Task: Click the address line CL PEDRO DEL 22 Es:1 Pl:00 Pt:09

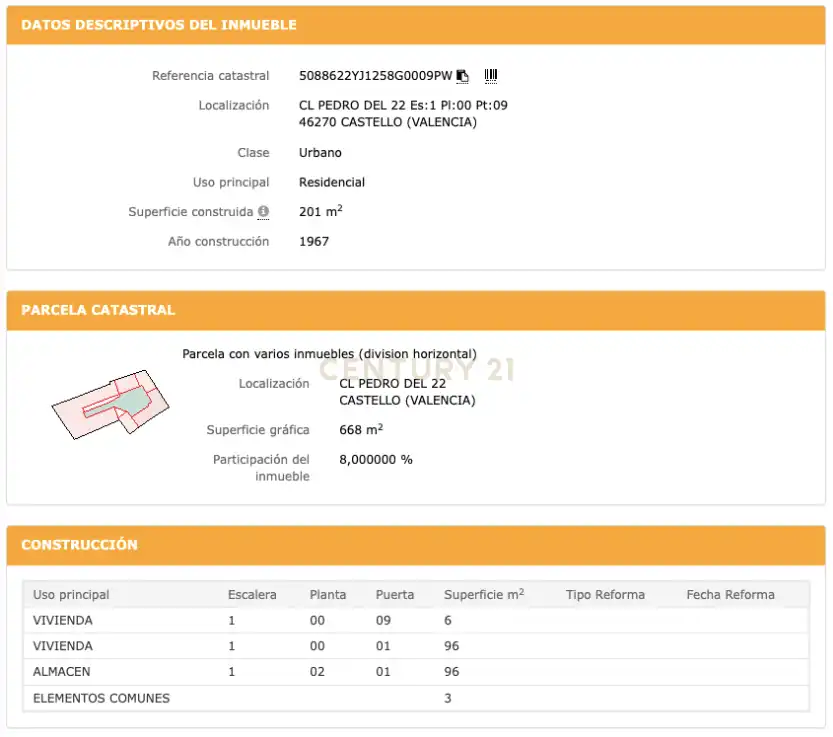Action: (x=403, y=105)
